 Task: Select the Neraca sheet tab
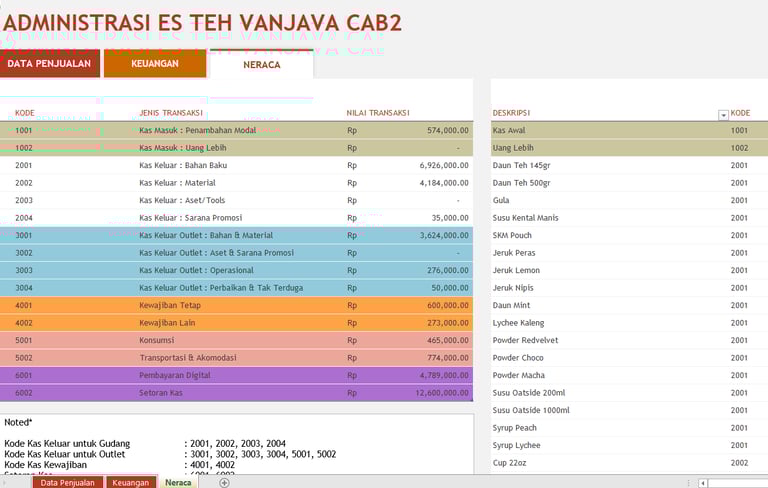pos(178,483)
